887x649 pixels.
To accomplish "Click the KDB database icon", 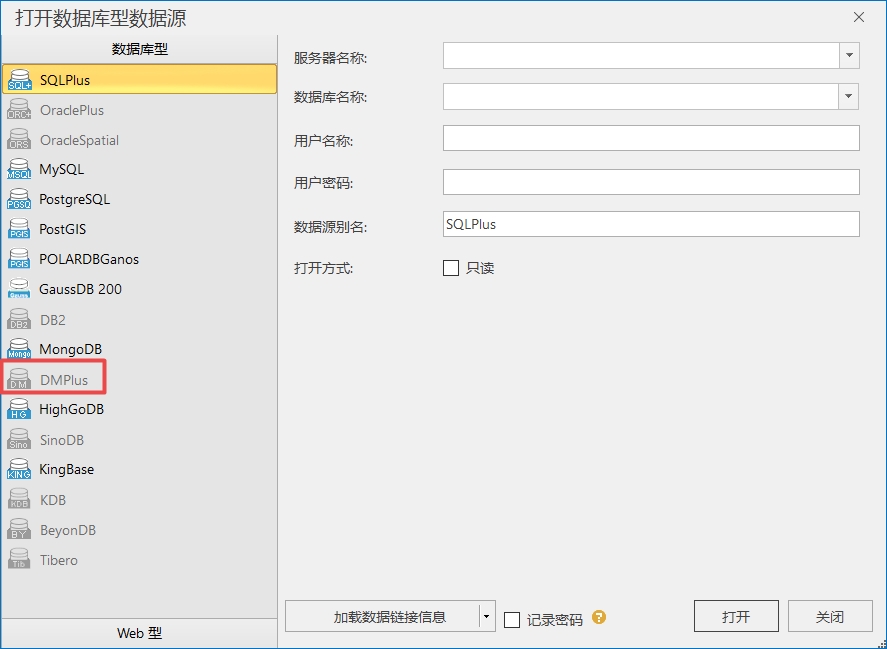I will click(x=19, y=500).
